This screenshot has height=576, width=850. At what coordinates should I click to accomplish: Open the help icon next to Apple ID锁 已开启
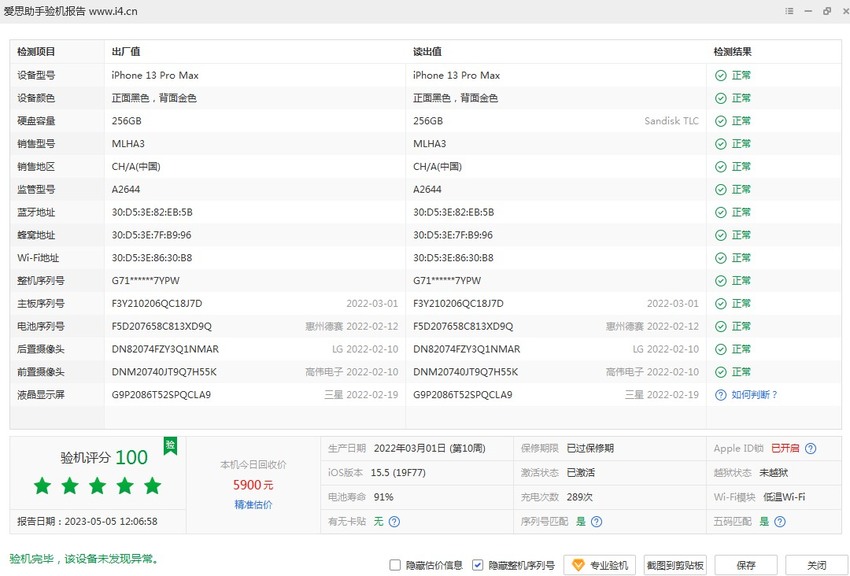coord(810,448)
